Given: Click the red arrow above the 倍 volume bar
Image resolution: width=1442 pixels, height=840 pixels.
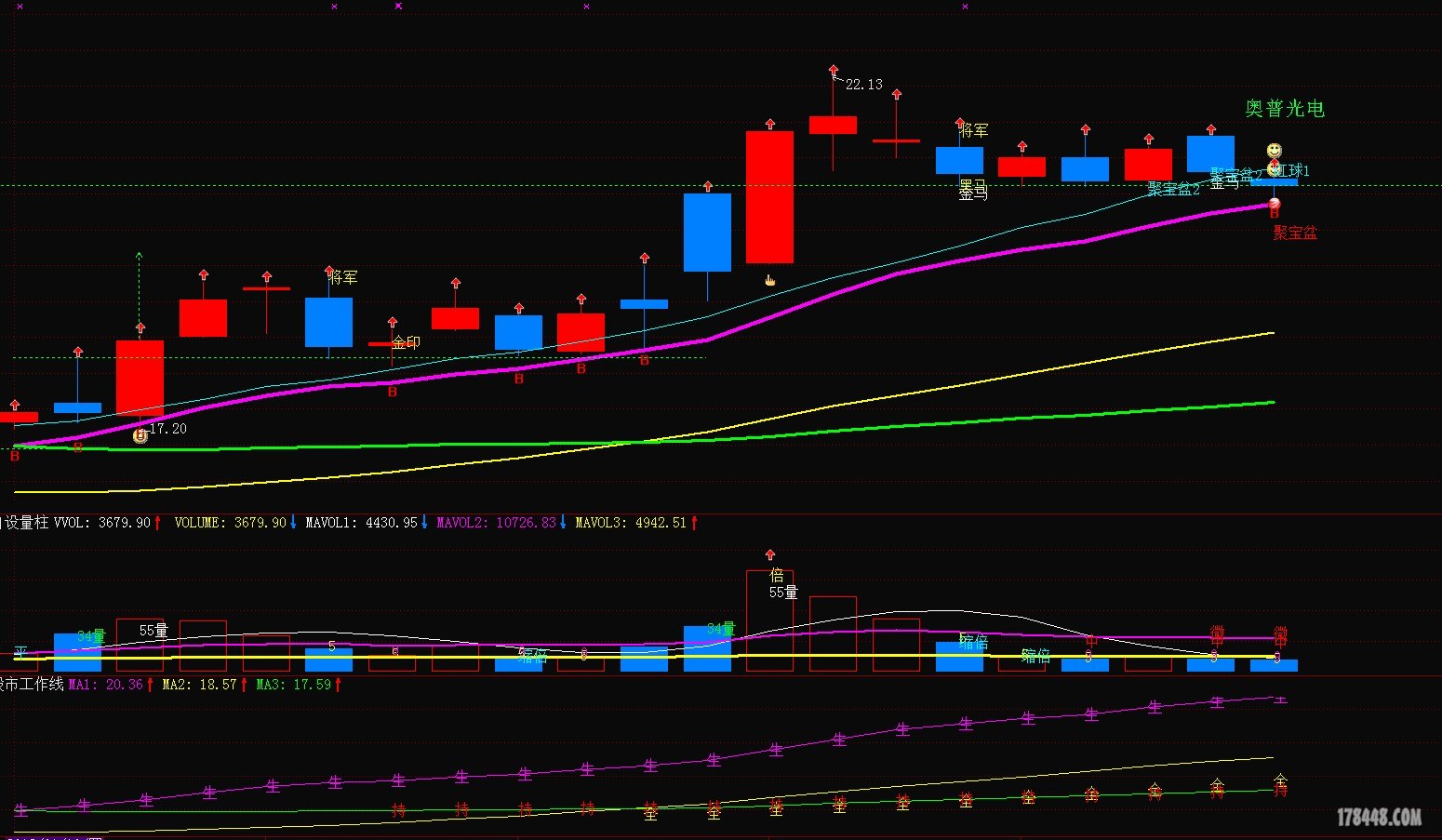Looking at the screenshot, I should click(x=770, y=554).
